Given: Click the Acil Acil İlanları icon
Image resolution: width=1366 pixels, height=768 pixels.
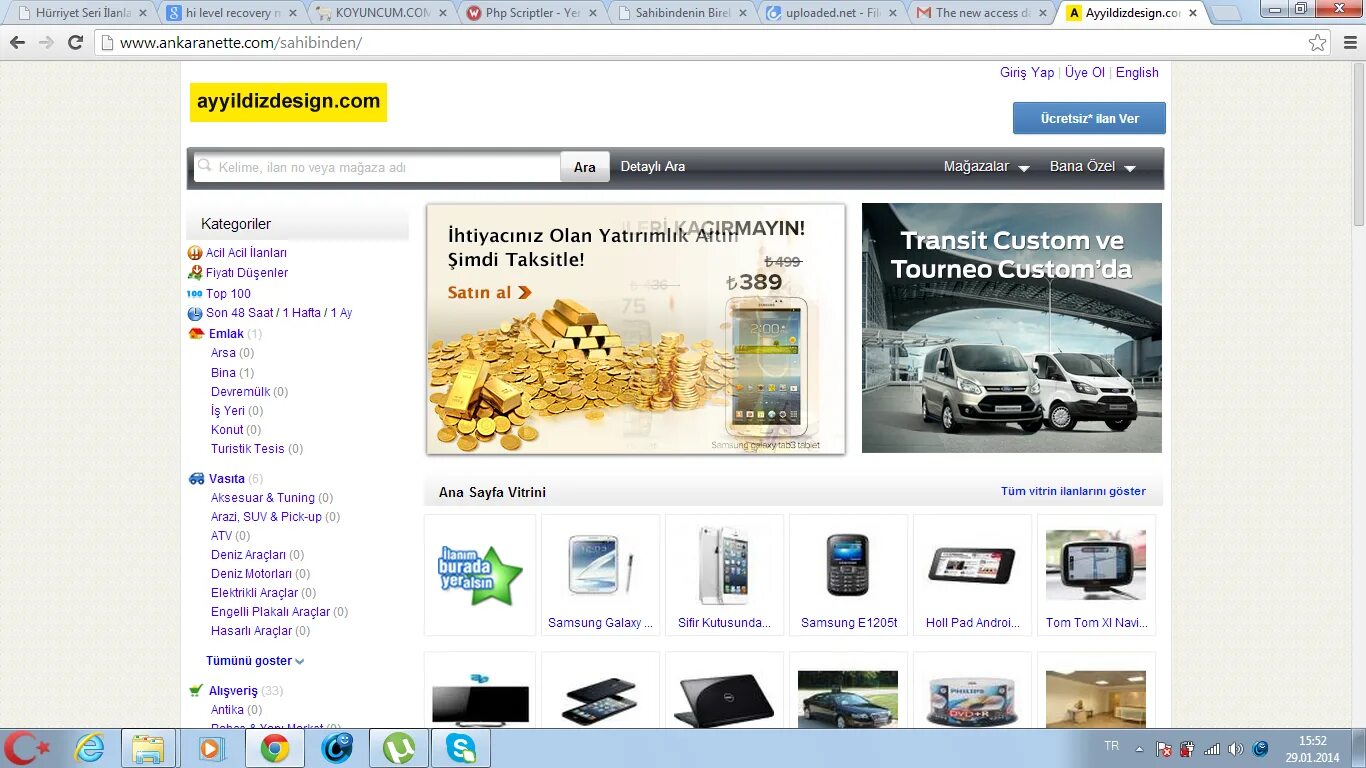Looking at the screenshot, I should pyautogui.click(x=195, y=253).
